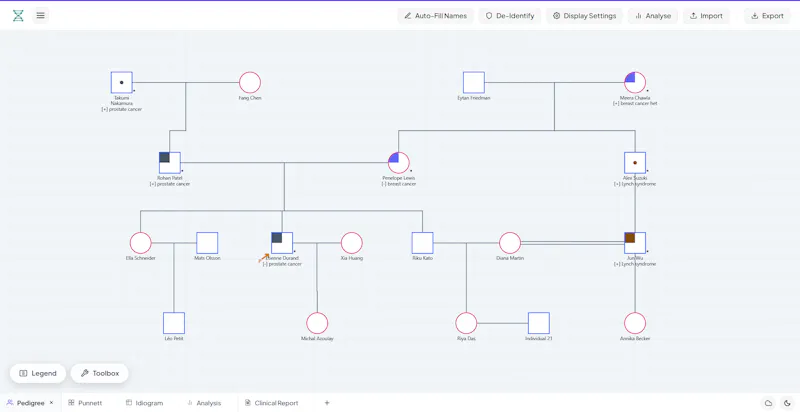The image size is (800, 412).
Task: Open the Toolbox panel
Action: pos(99,373)
